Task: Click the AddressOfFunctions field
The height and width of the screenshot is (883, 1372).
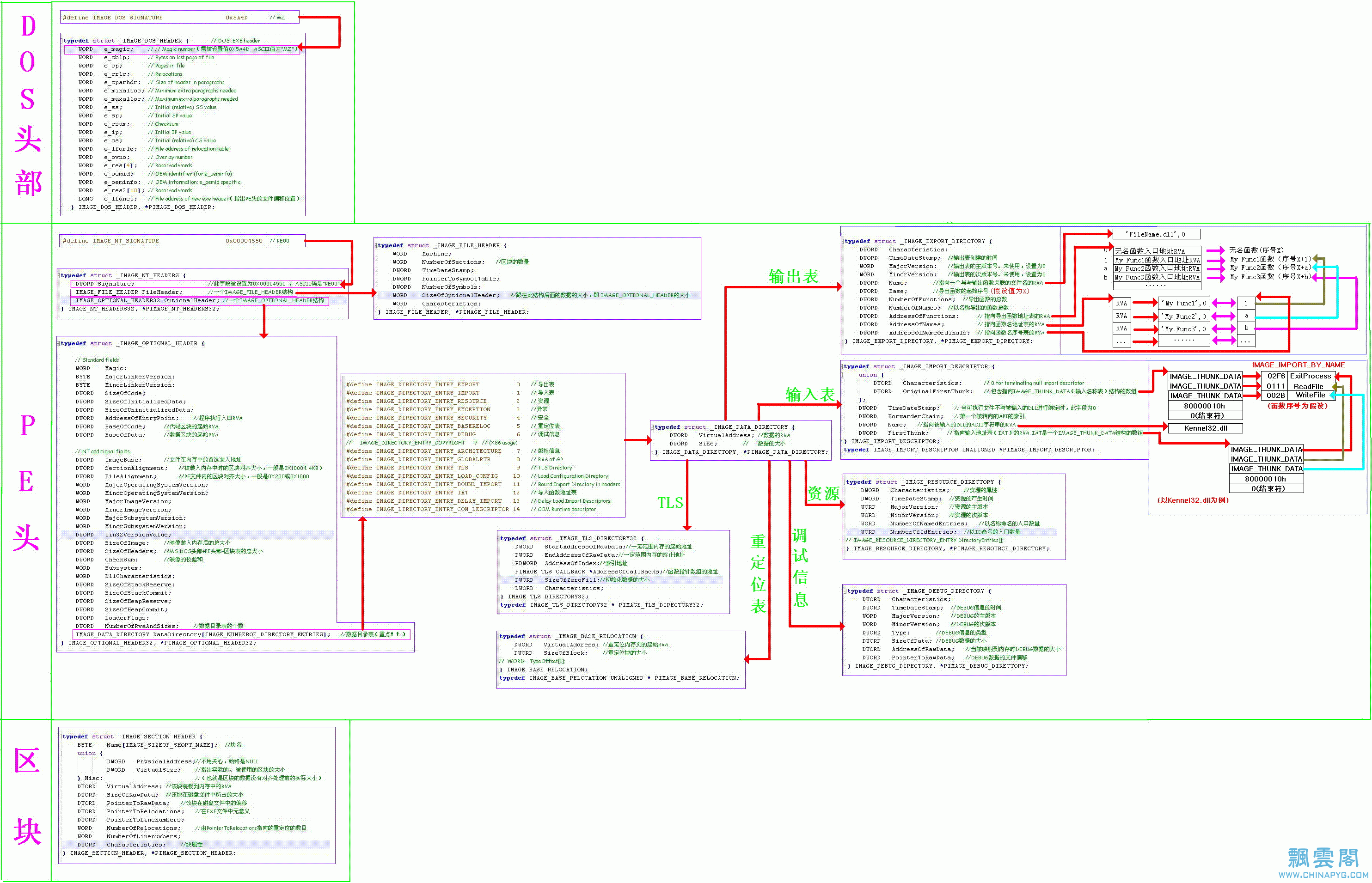Action: point(955,317)
